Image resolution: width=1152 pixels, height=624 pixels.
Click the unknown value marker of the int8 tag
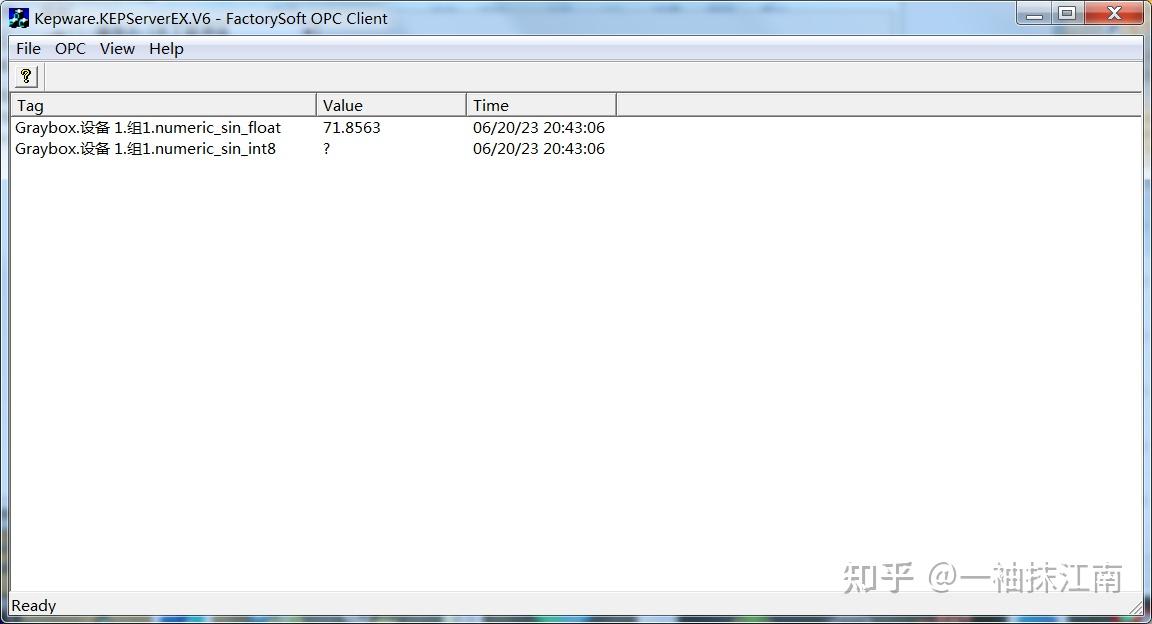(325, 148)
